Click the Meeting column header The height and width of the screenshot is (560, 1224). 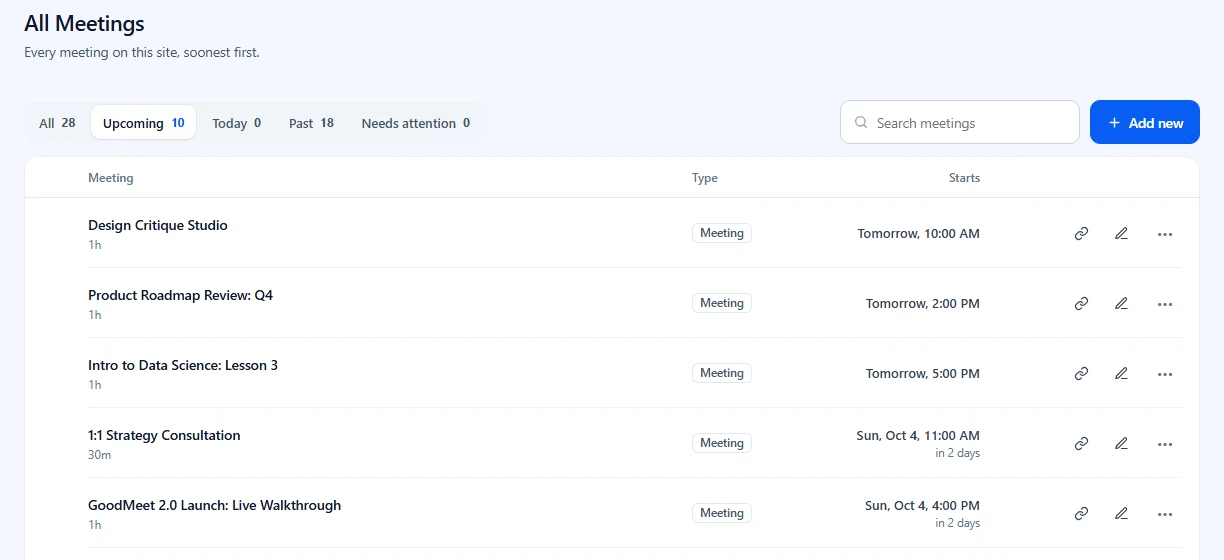[x=110, y=178]
